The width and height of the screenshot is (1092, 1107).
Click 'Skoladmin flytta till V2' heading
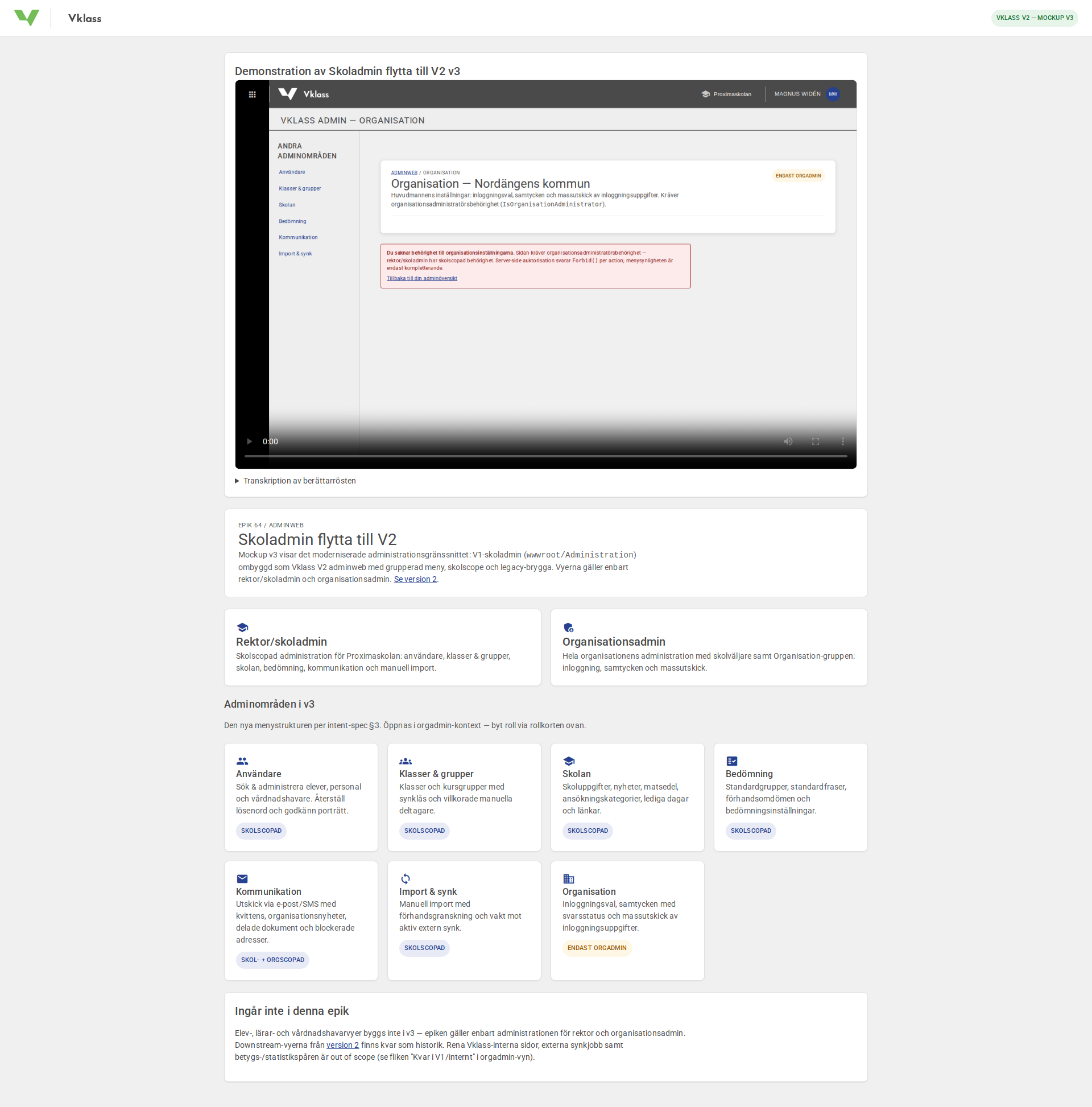pyautogui.click(x=317, y=539)
